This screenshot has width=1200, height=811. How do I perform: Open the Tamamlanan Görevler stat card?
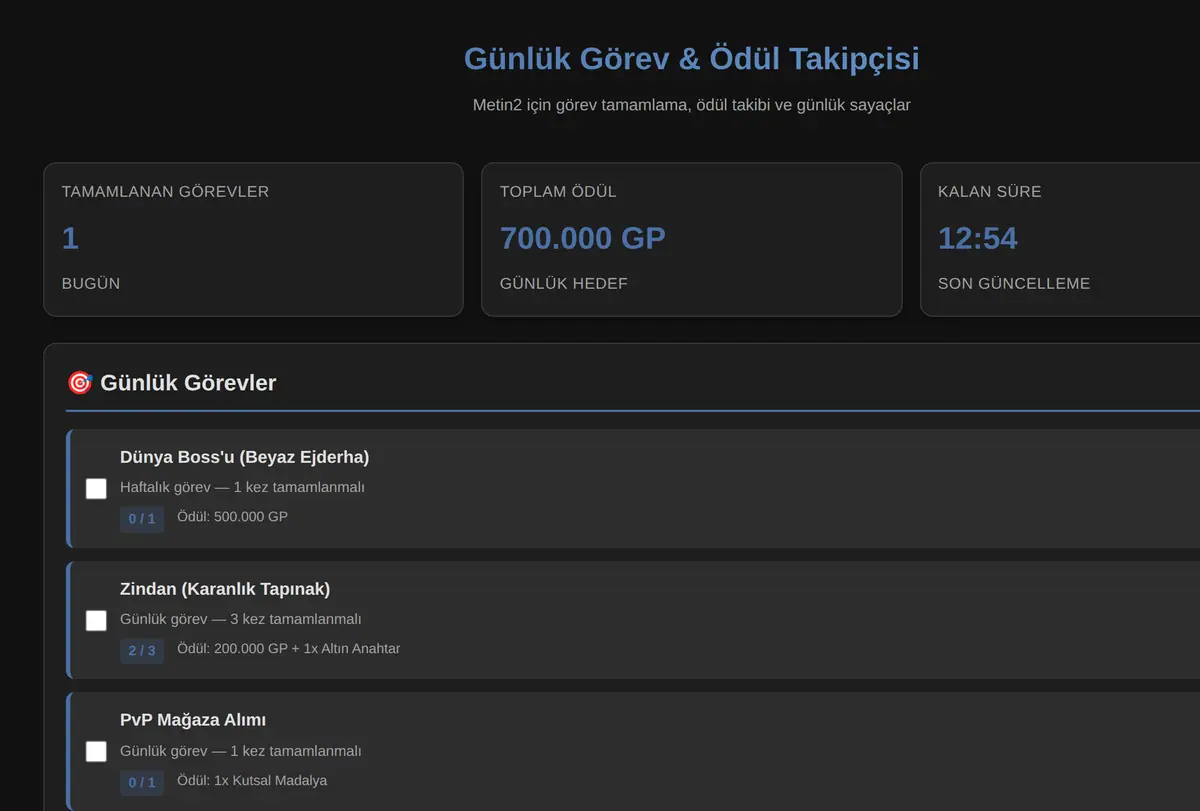point(253,240)
